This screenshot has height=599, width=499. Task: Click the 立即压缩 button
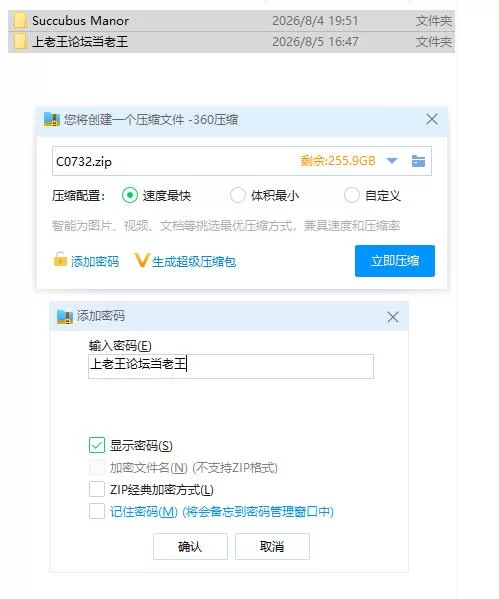pyautogui.click(x=395, y=261)
